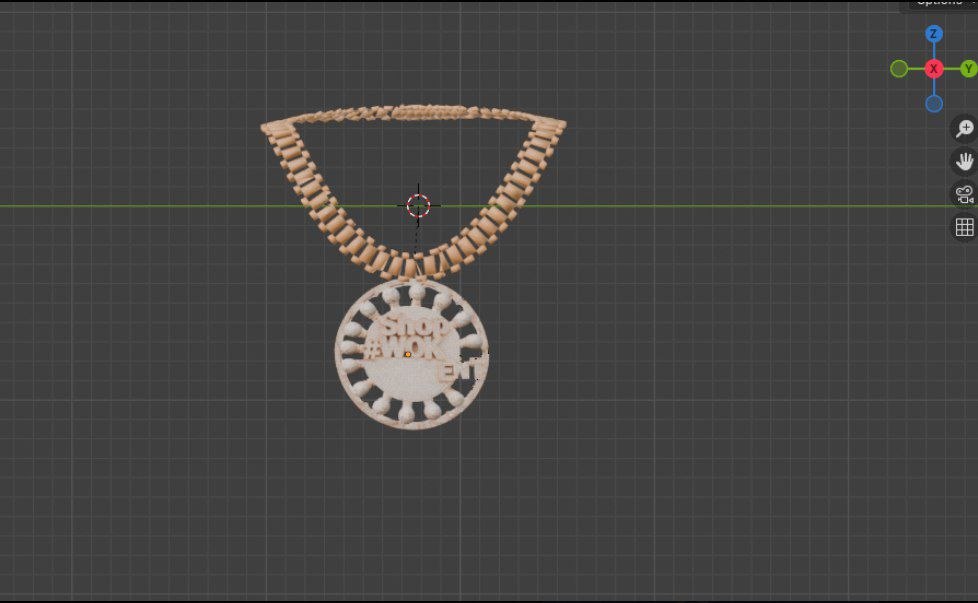Click the zoom view magnifier icon
Screen dimensions: 978x603
click(965, 128)
